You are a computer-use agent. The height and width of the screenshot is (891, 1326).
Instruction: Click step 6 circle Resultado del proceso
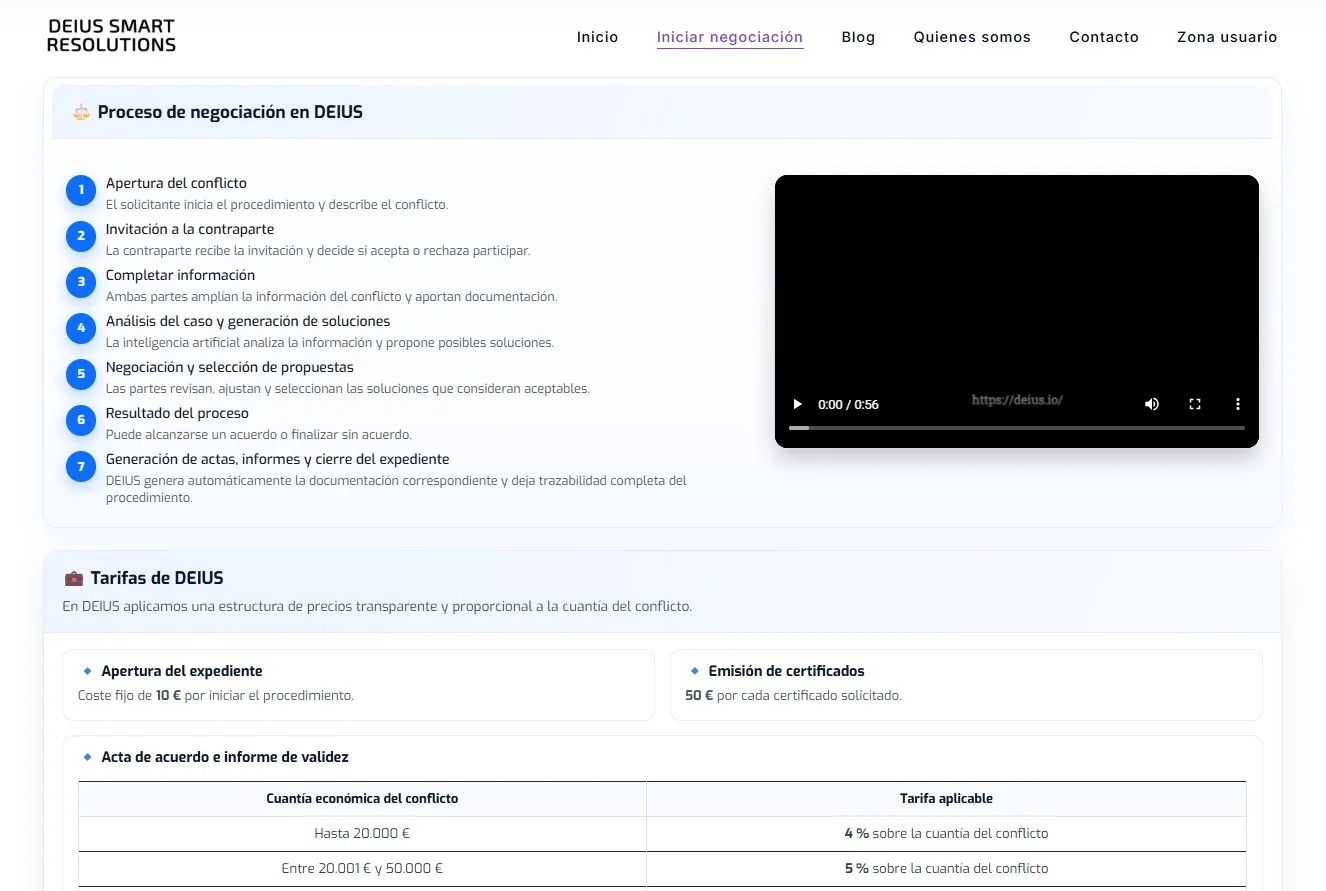(x=81, y=420)
